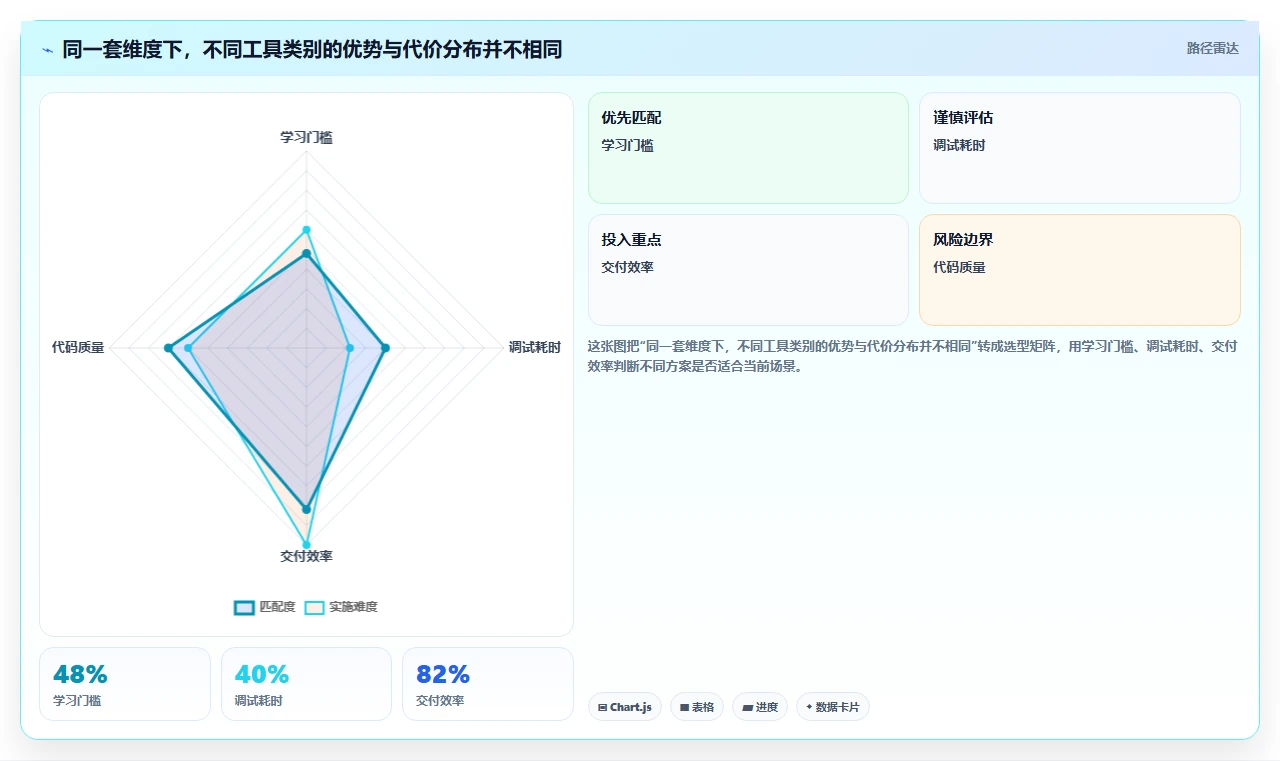Toggle the 匹配度 legend item
1280x761 pixels.
[x=265, y=607]
